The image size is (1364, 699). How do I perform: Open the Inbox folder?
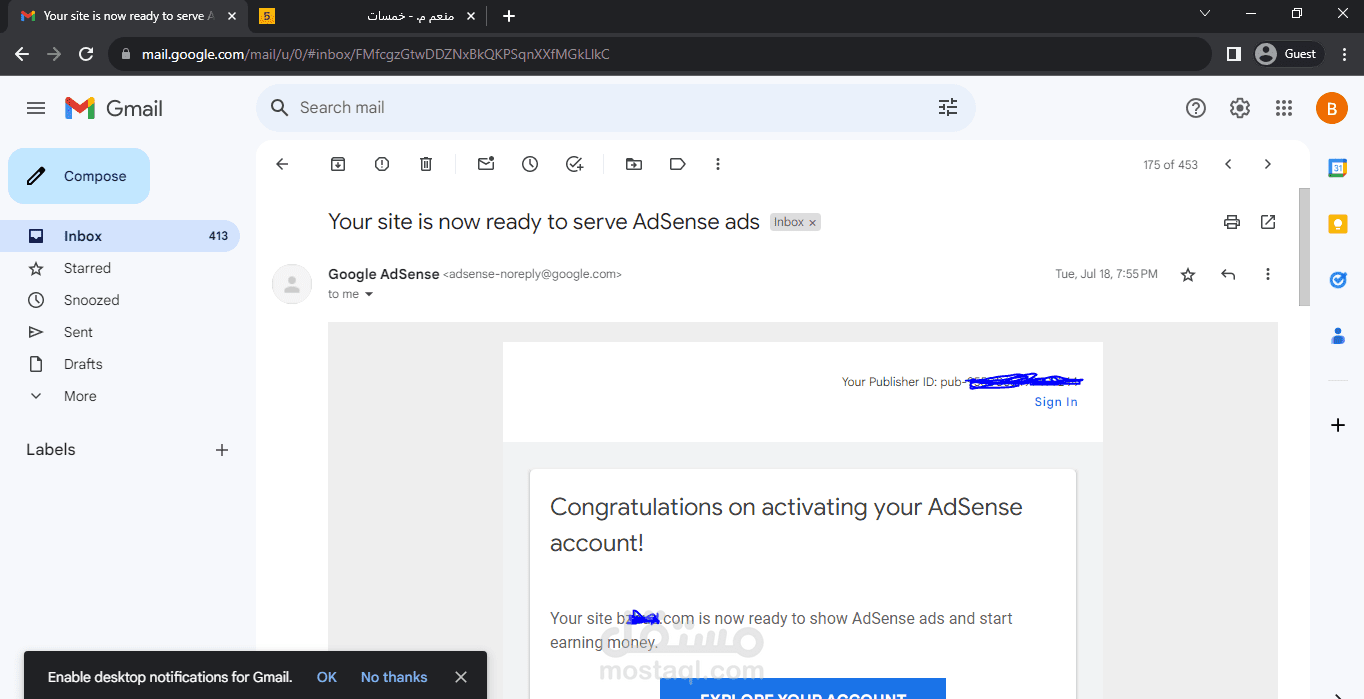coord(120,236)
